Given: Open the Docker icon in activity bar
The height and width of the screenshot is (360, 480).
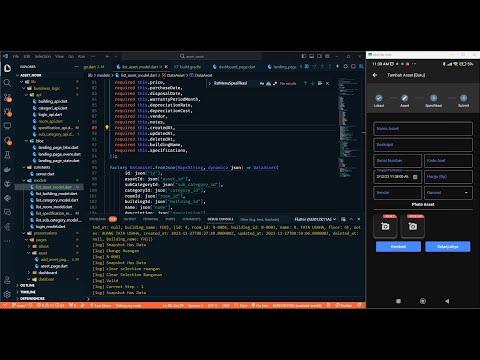Looking at the screenshot, I should tap(7, 169).
